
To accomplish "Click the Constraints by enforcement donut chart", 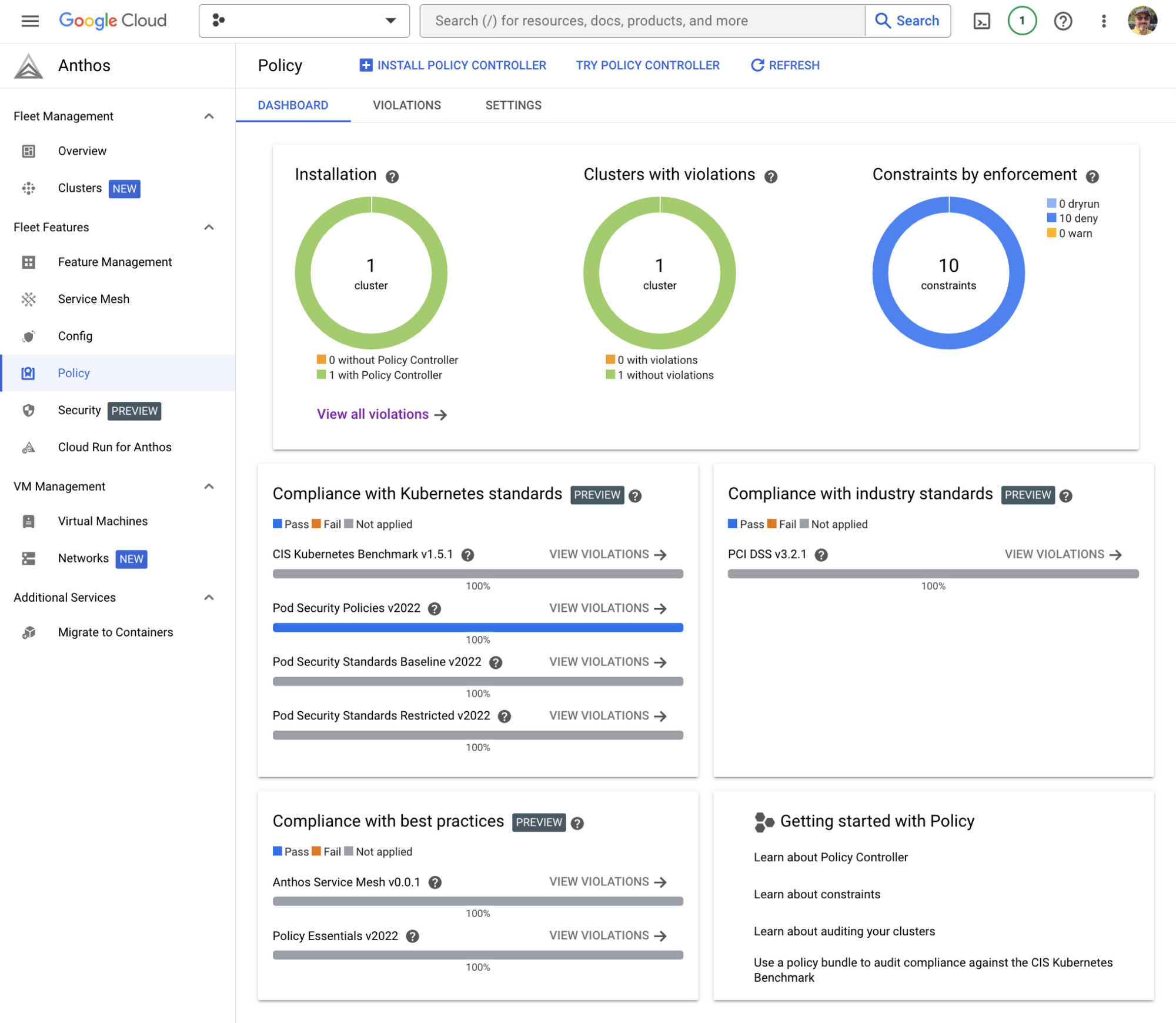I will 948,273.
